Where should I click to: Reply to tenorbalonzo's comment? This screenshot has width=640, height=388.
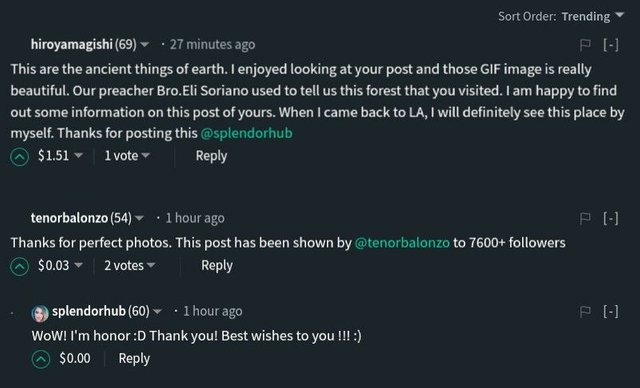point(217,266)
